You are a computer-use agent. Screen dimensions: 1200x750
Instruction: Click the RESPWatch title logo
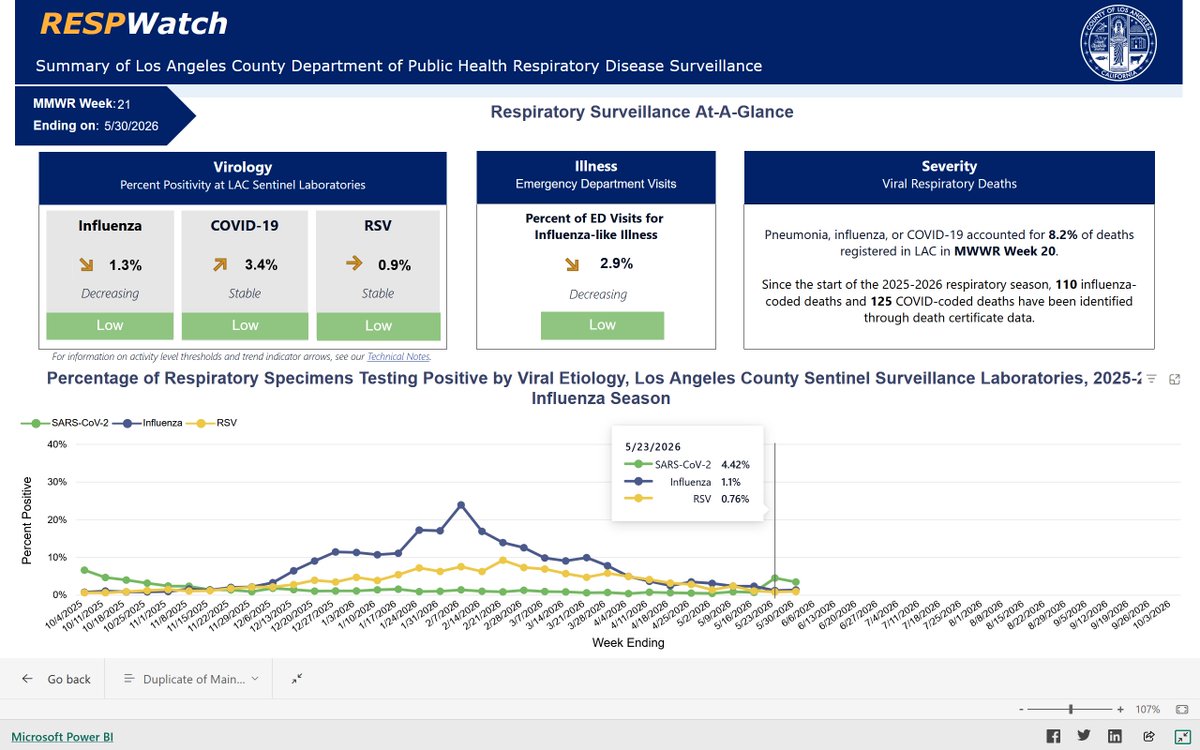click(133, 23)
